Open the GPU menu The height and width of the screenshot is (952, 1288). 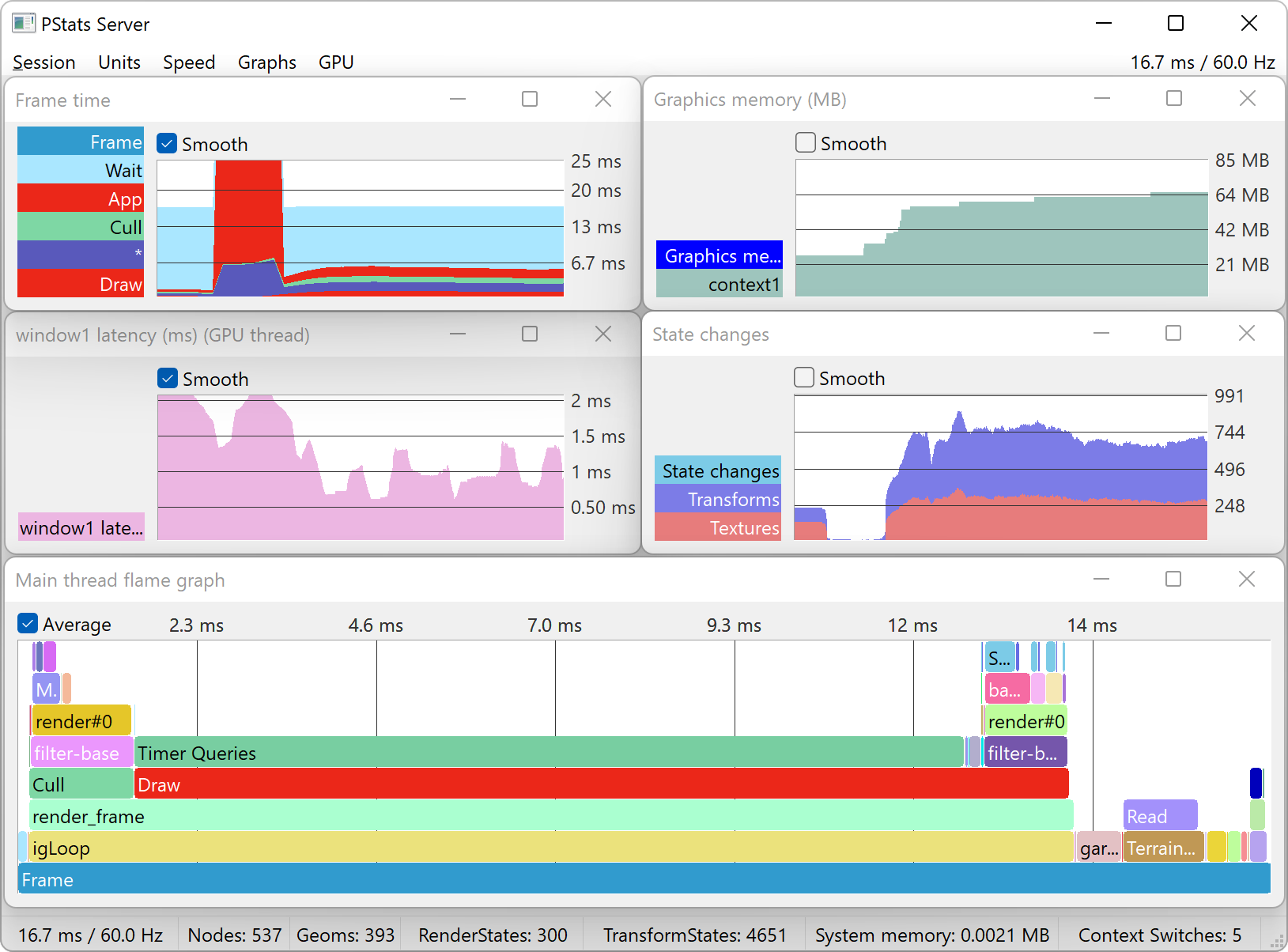tap(336, 62)
